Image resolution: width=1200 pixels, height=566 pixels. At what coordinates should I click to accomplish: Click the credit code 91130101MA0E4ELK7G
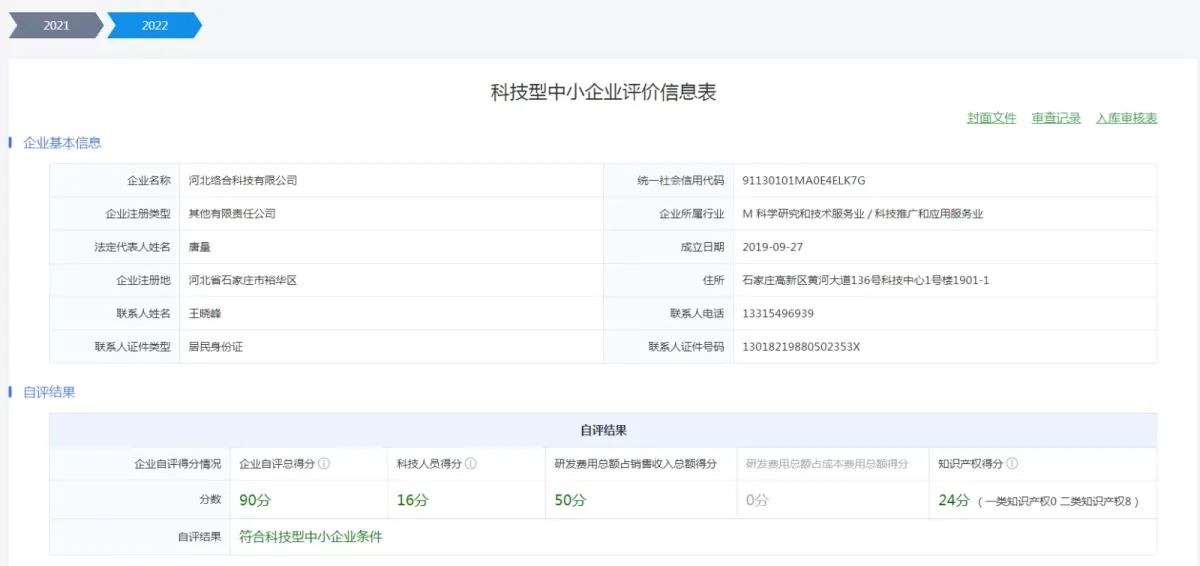click(803, 181)
